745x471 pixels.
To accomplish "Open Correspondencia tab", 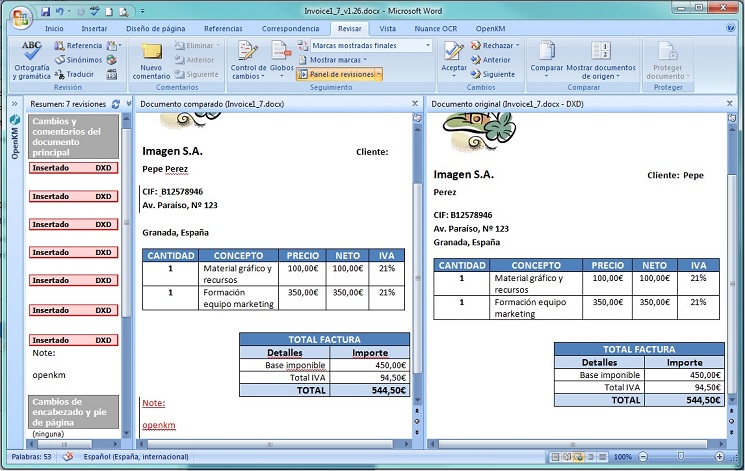I will 290,29.
